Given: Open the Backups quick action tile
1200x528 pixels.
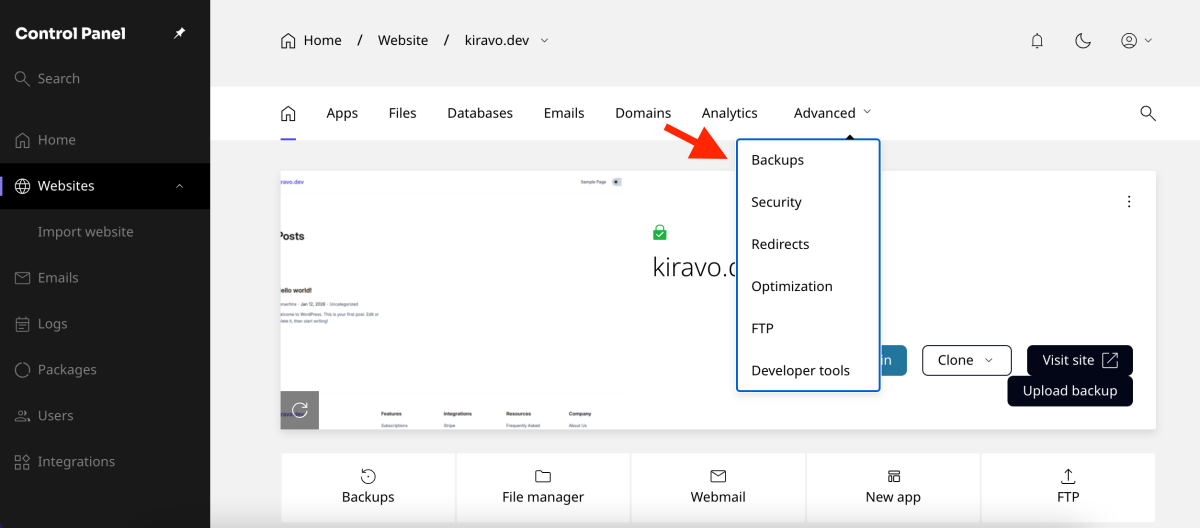Looking at the screenshot, I should click(368, 486).
